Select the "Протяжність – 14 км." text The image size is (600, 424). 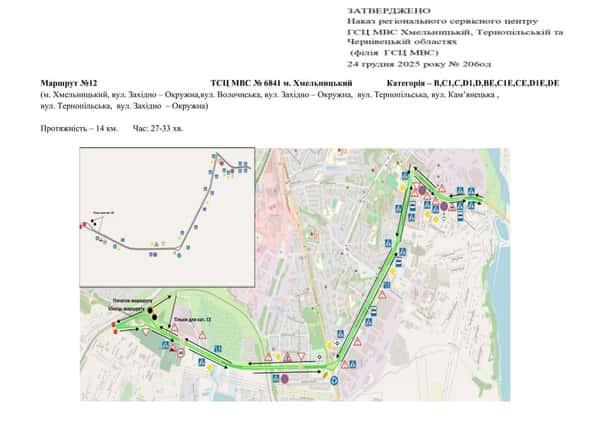(79, 129)
